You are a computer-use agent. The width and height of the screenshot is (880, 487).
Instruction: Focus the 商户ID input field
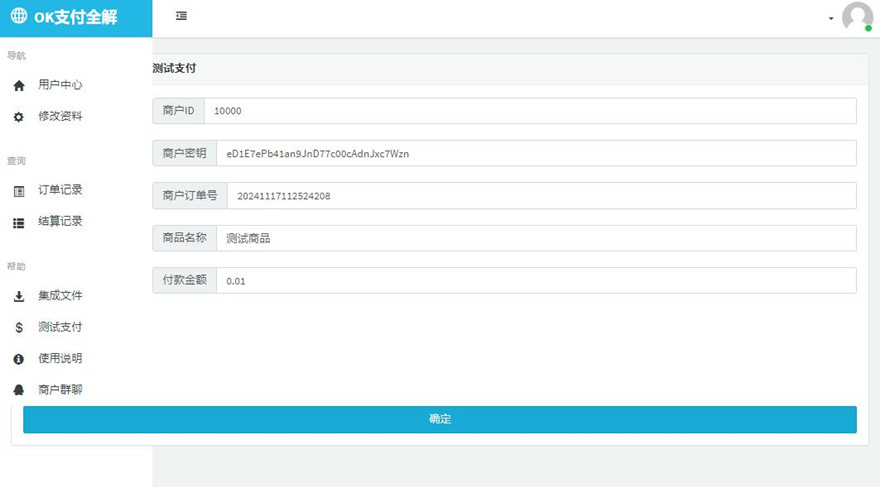tap(530, 111)
